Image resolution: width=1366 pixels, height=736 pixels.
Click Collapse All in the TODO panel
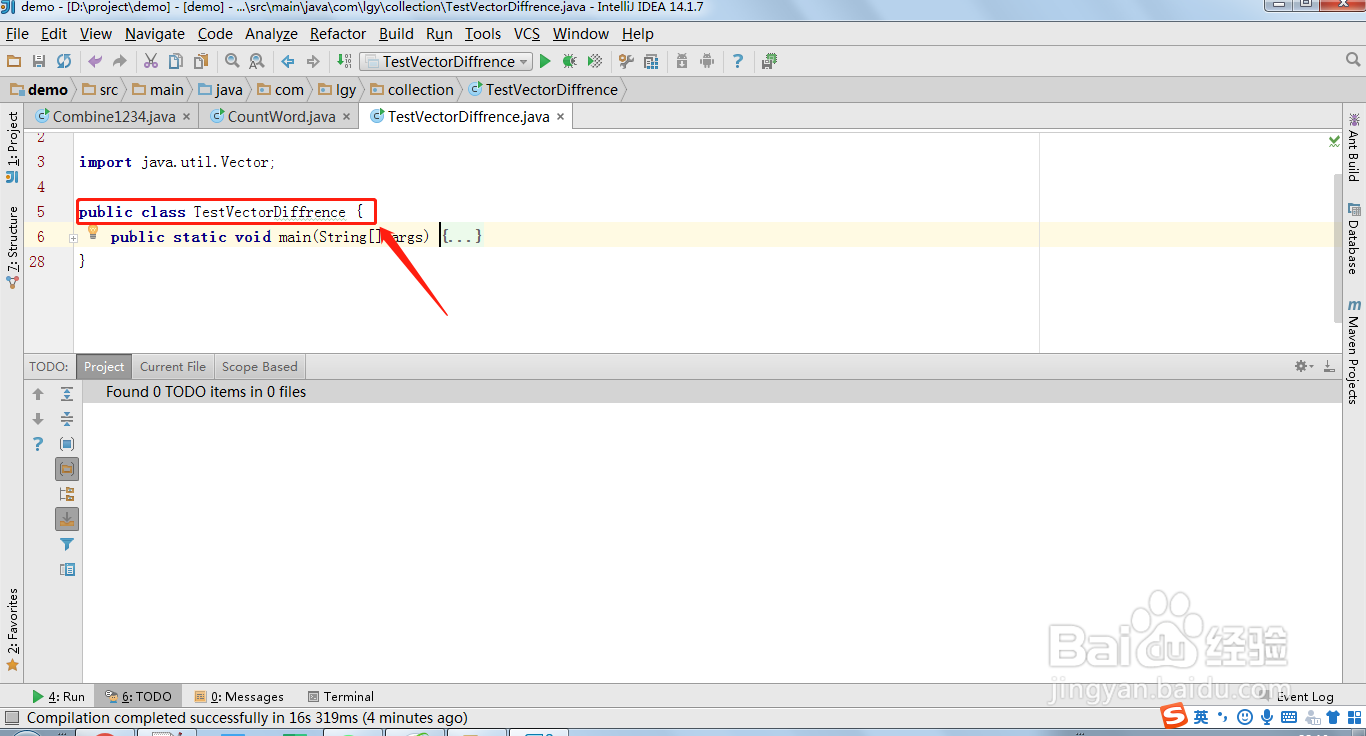67,419
